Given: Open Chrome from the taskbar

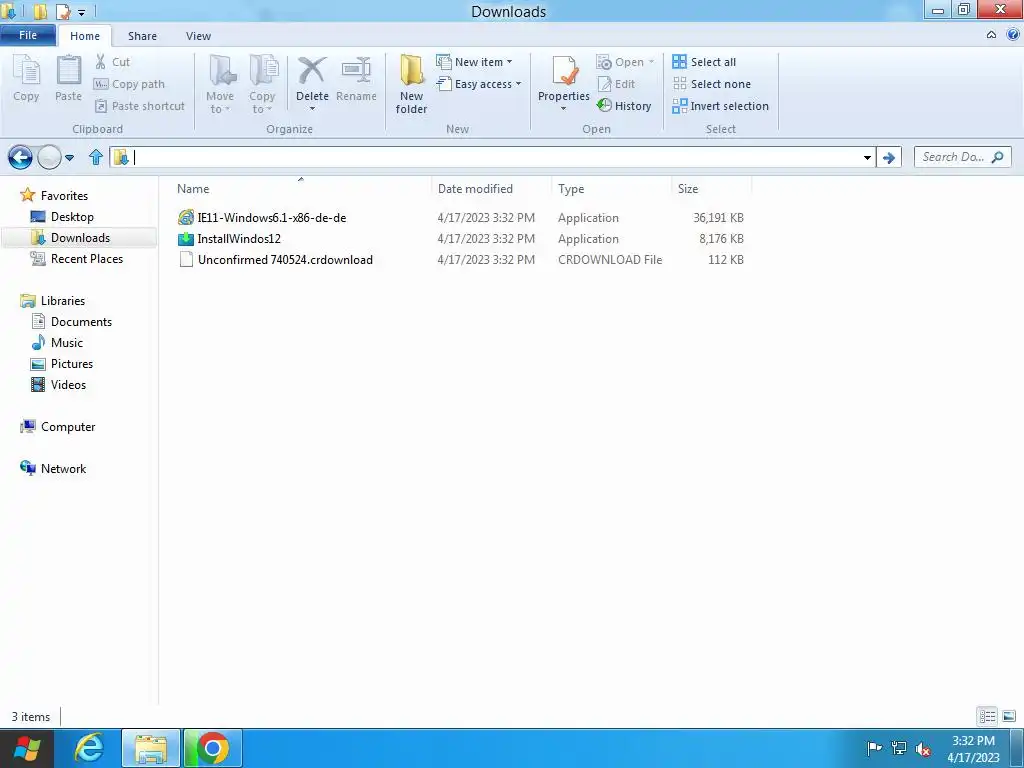Looking at the screenshot, I should point(213,748).
